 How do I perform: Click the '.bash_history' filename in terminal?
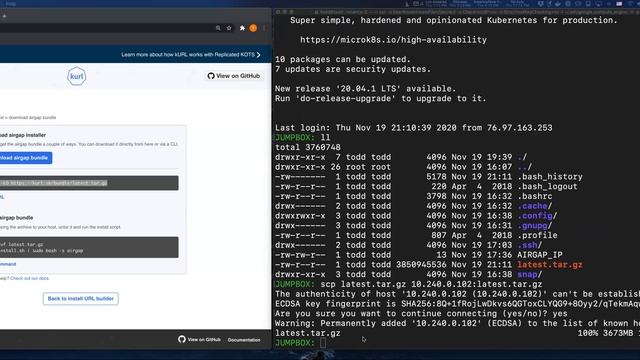(550, 177)
